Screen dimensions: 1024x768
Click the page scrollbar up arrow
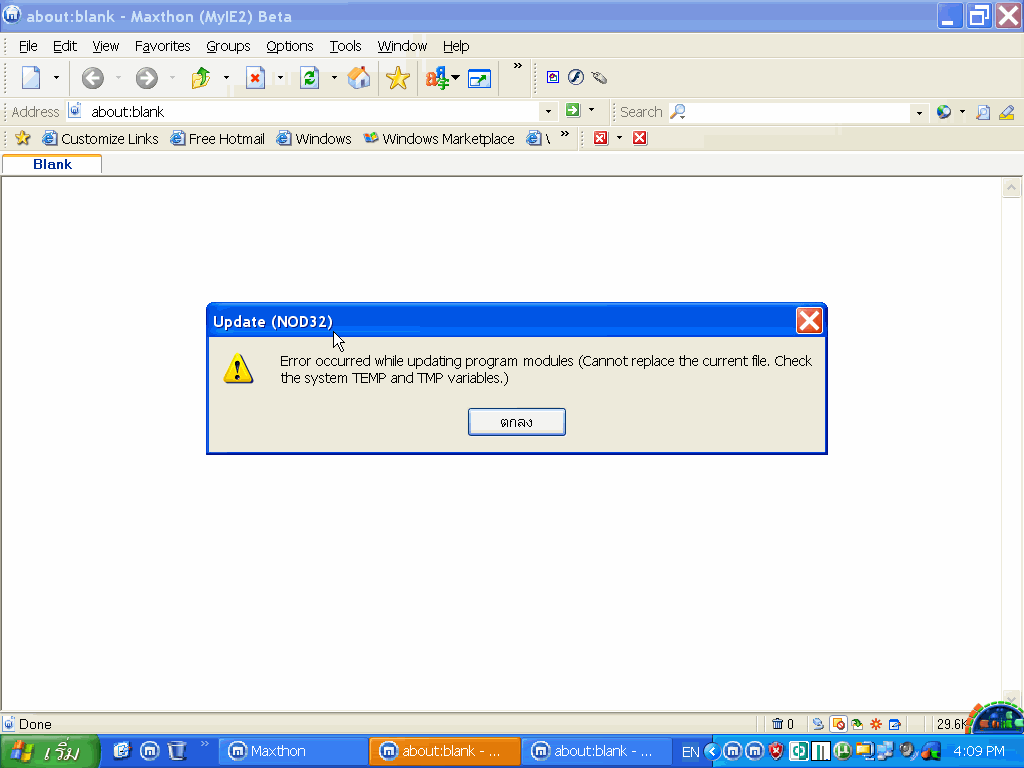pyautogui.click(x=1011, y=188)
